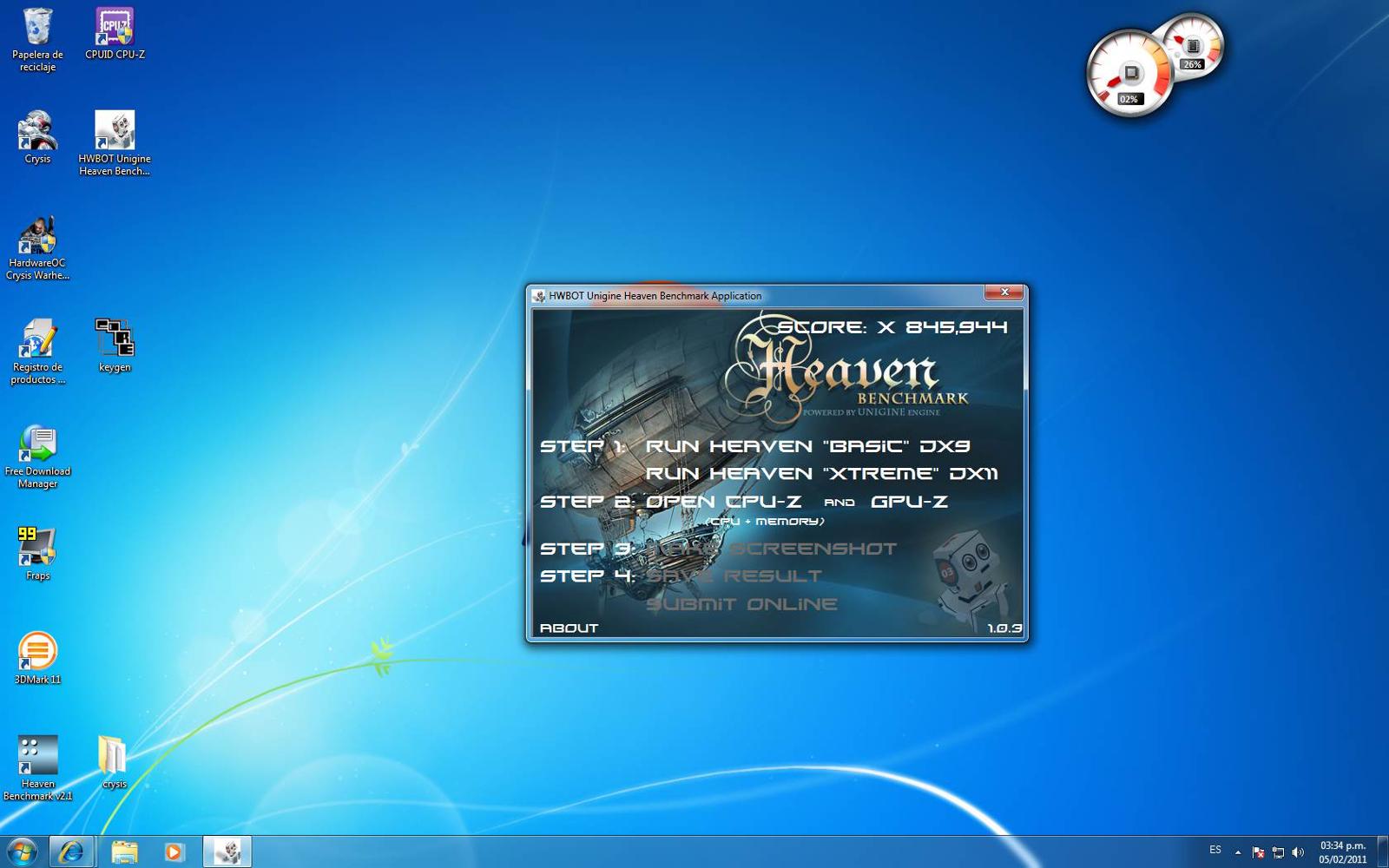The width and height of the screenshot is (1389, 868).
Task: Open the volume speaker tray icon
Action: coord(1298,852)
